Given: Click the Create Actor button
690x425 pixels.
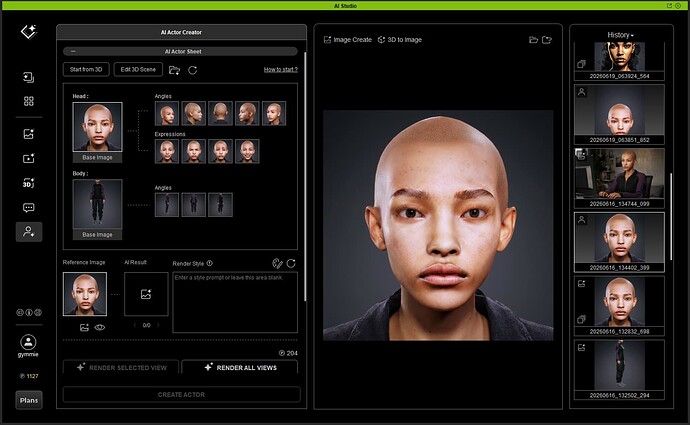Looking at the screenshot, I should point(181,395).
